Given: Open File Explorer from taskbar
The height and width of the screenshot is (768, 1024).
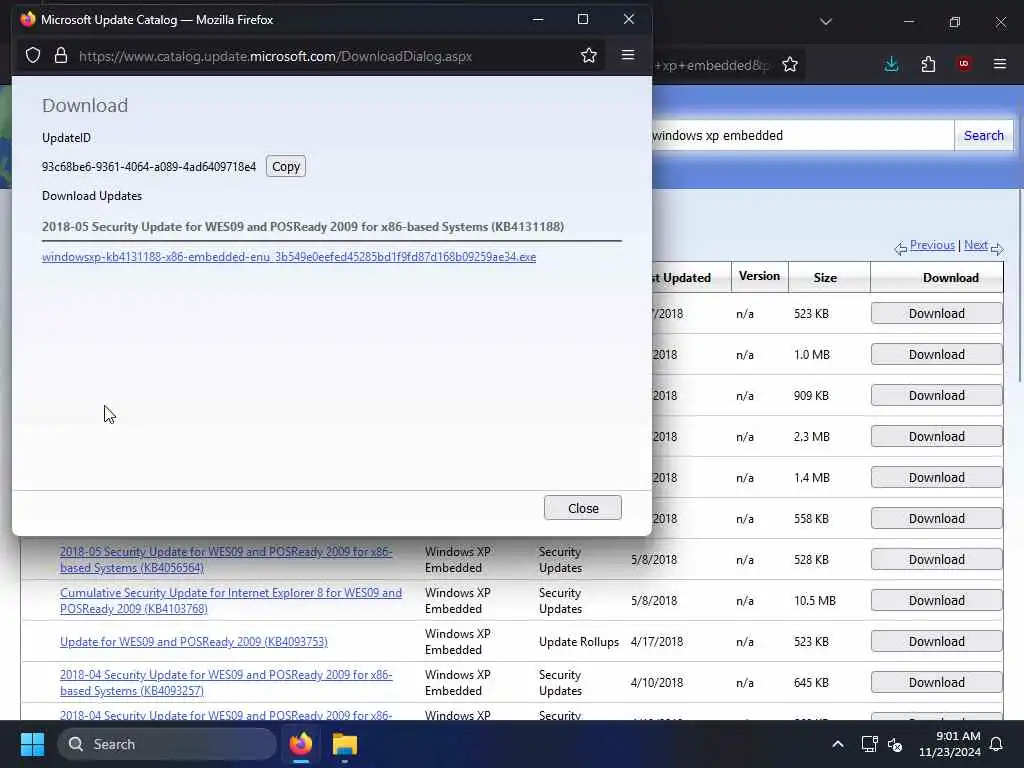Looking at the screenshot, I should click(345, 744).
